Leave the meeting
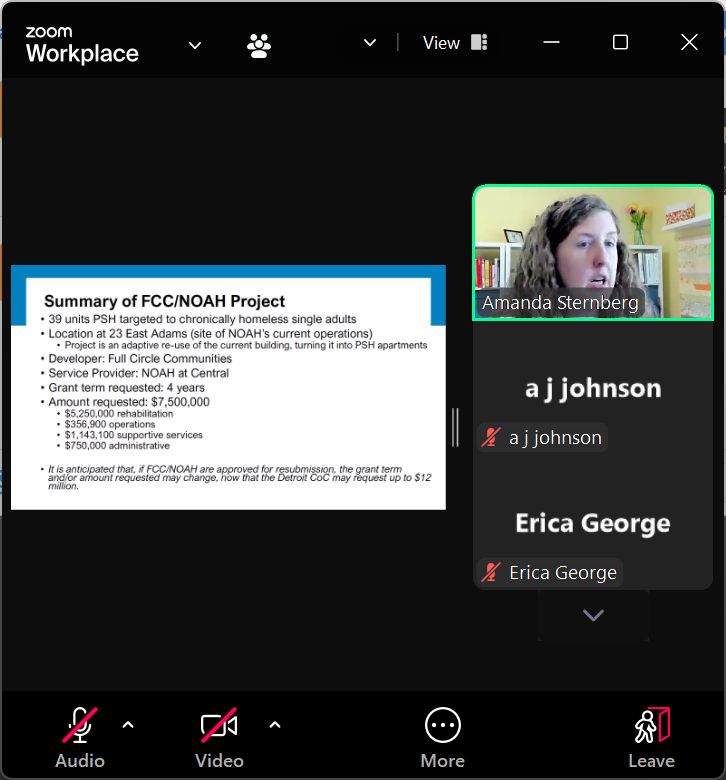 (651, 738)
